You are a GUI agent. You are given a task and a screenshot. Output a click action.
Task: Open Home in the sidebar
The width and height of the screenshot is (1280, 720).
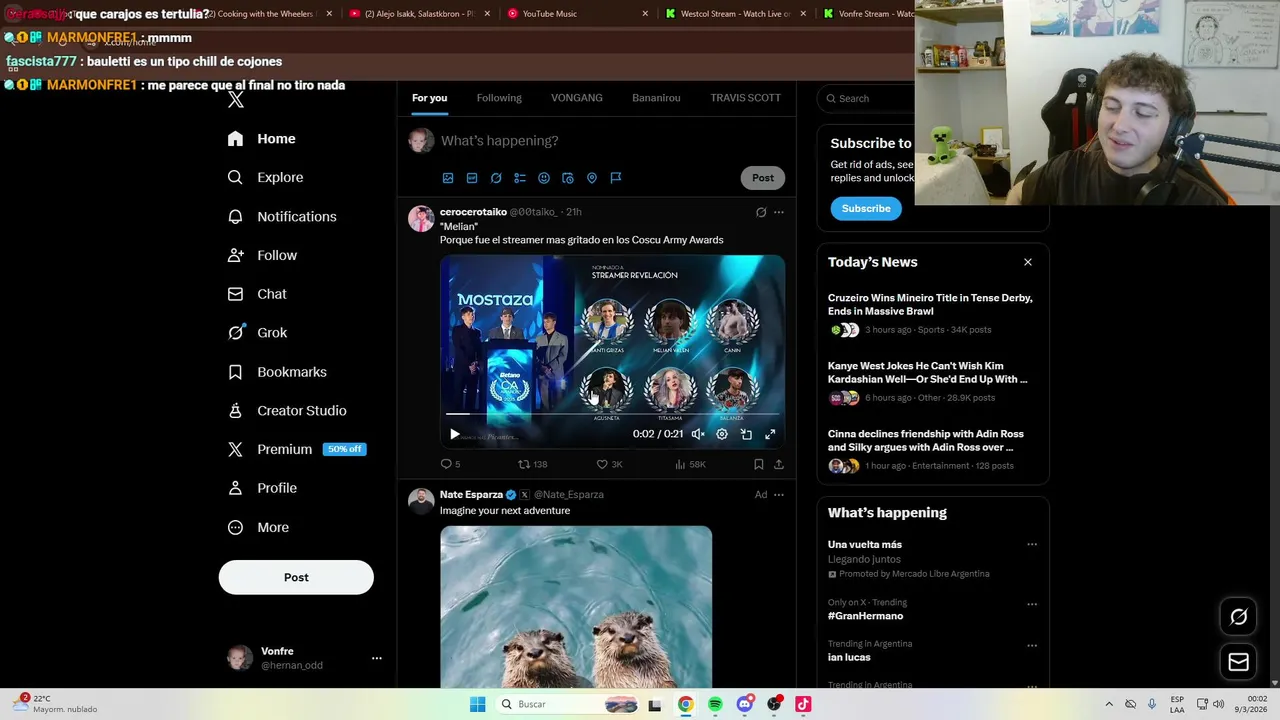(262, 139)
